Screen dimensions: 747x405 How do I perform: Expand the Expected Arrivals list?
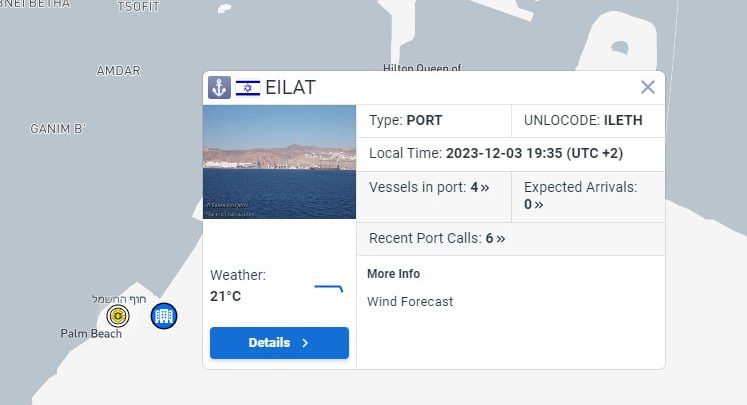[x=533, y=204]
